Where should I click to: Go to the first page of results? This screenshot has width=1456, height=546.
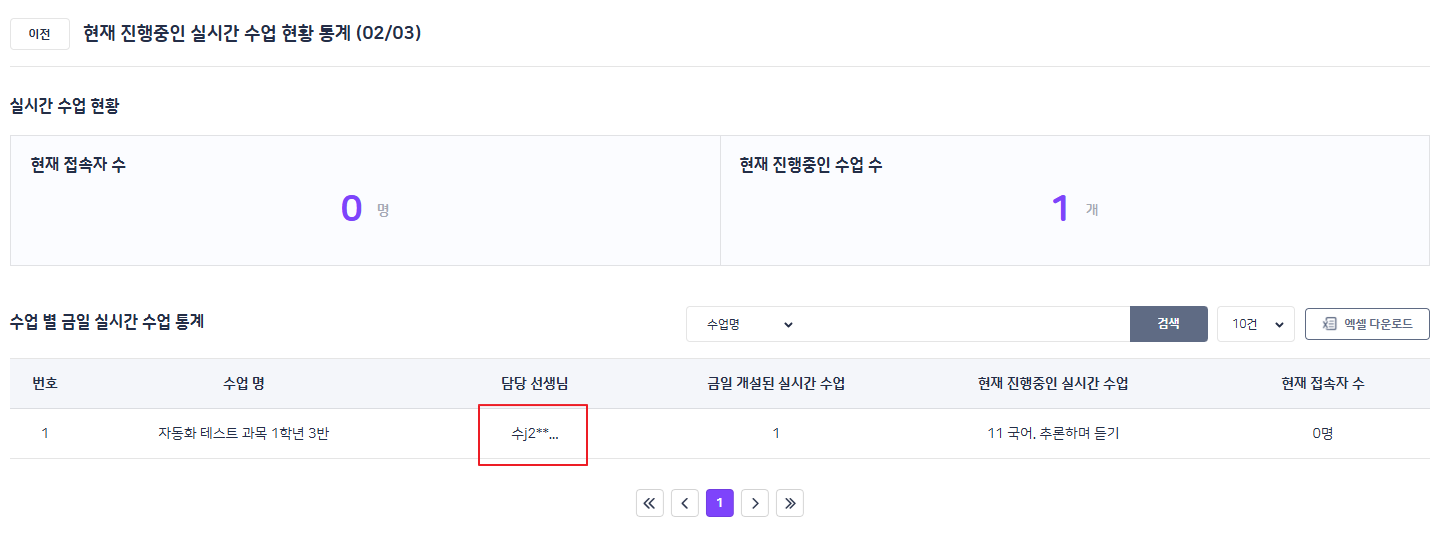pos(650,503)
